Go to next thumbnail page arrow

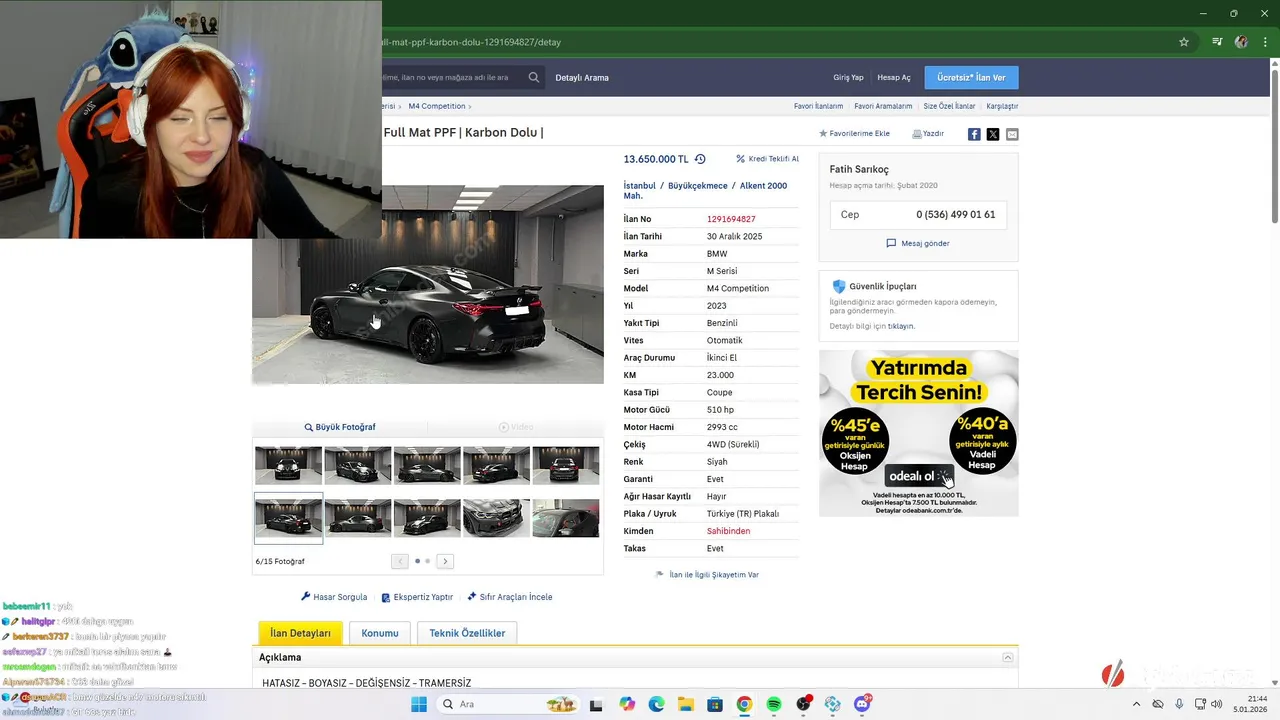pos(445,561)
